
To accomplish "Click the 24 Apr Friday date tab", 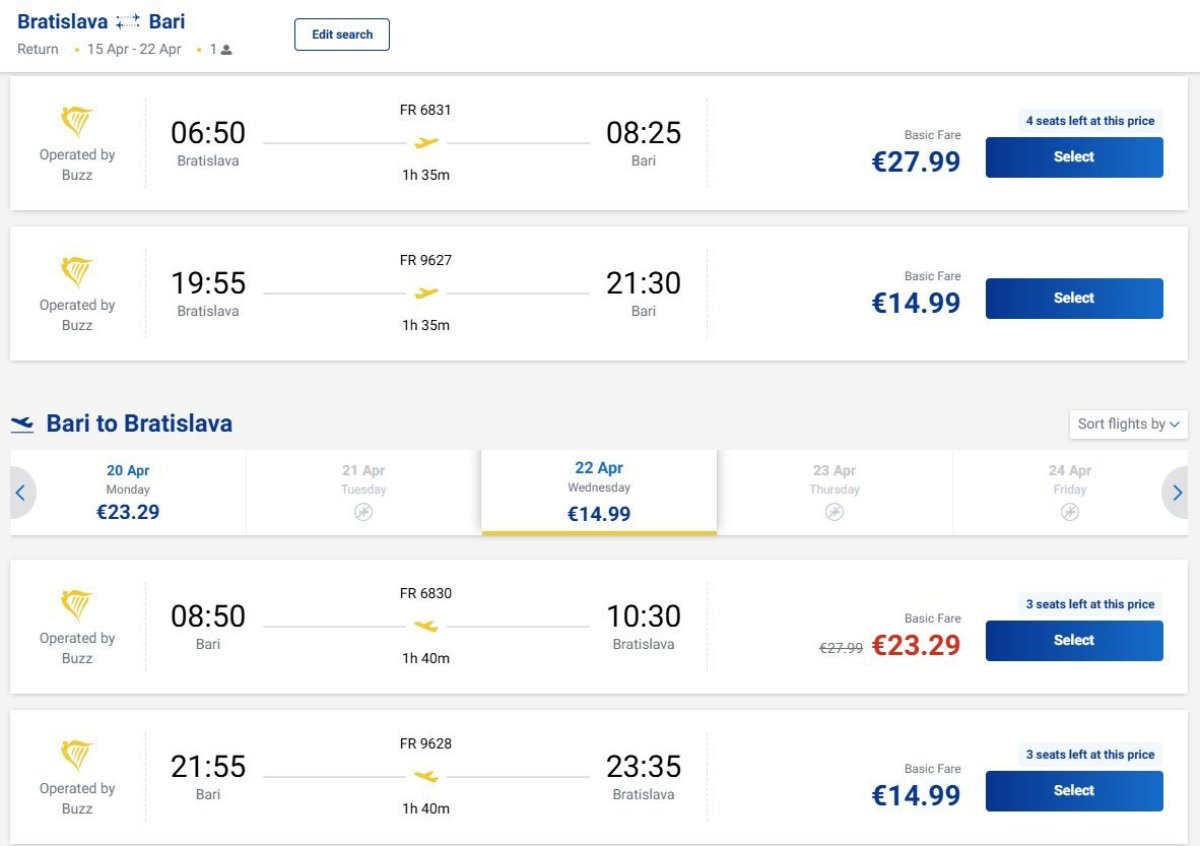I will pos(1069,492).
